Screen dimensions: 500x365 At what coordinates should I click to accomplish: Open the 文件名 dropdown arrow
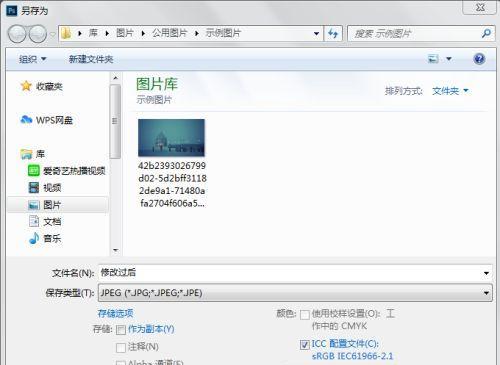tap(486, 273)
